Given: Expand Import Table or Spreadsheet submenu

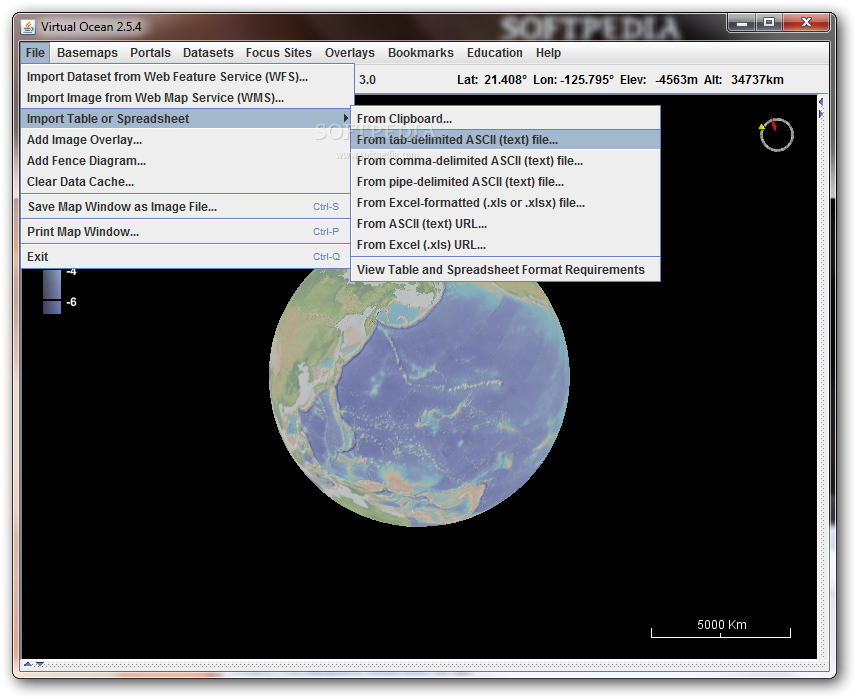Looking at the screenshot, I should pyautogui.click(x=187, y=119).
